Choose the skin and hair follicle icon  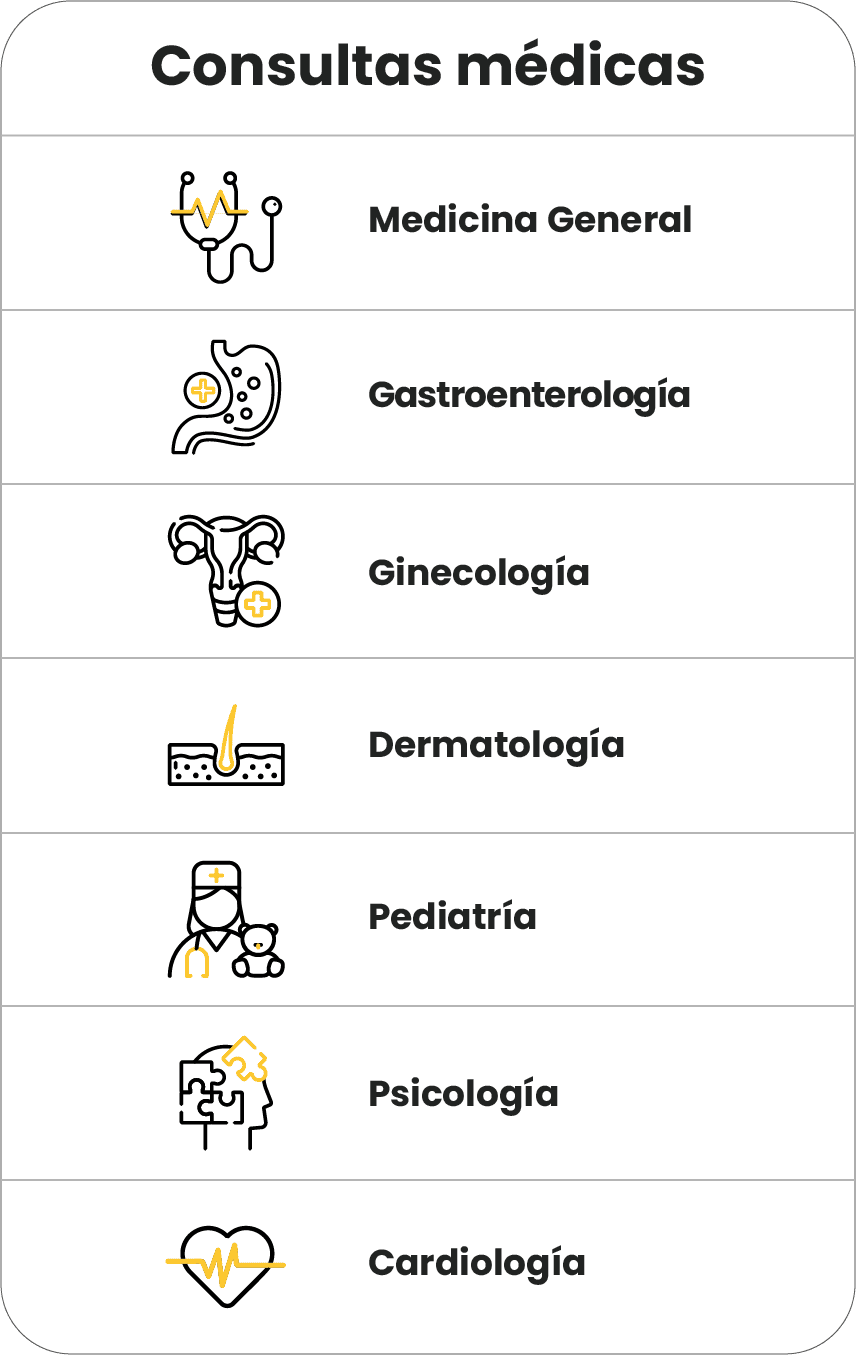(226, 745)
